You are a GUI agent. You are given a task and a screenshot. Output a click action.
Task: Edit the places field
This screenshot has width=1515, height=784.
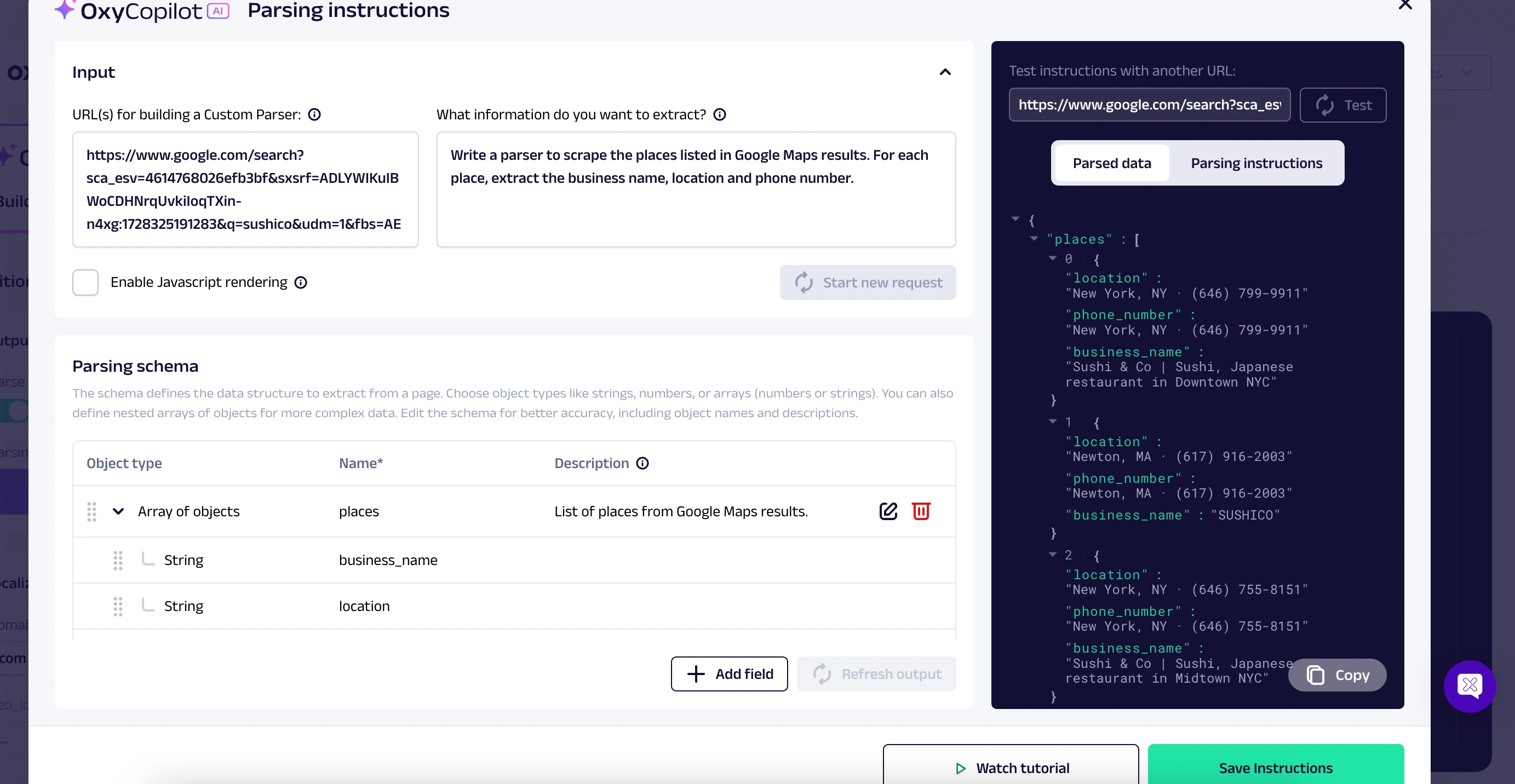tap(888, 511)
